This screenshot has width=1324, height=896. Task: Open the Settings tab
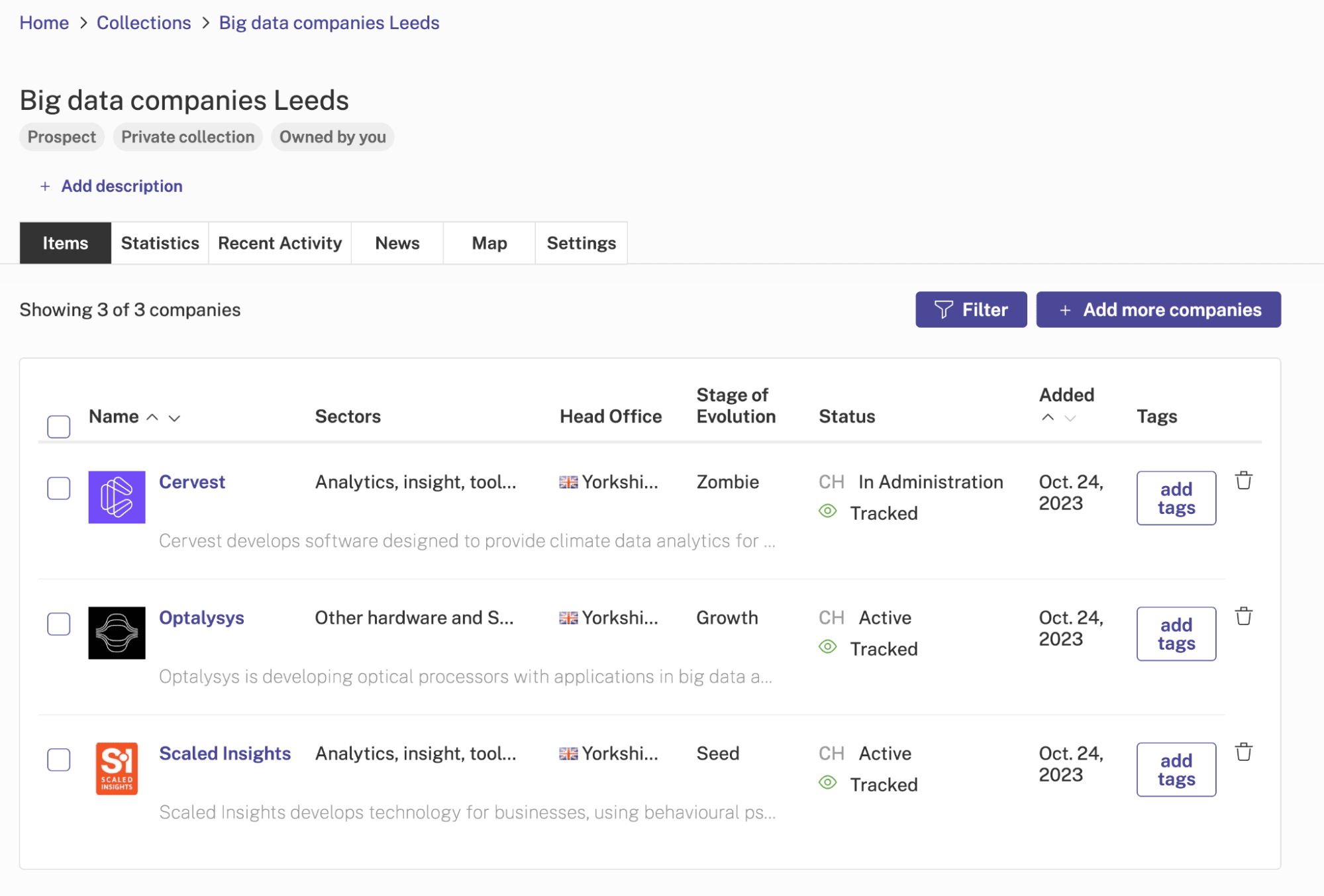click(x=582, y=243)
